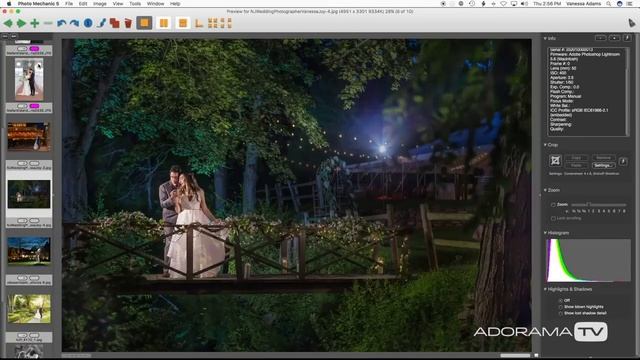Open the Window menu
This screenshot has height=360, width=640.
click(156, 4)
